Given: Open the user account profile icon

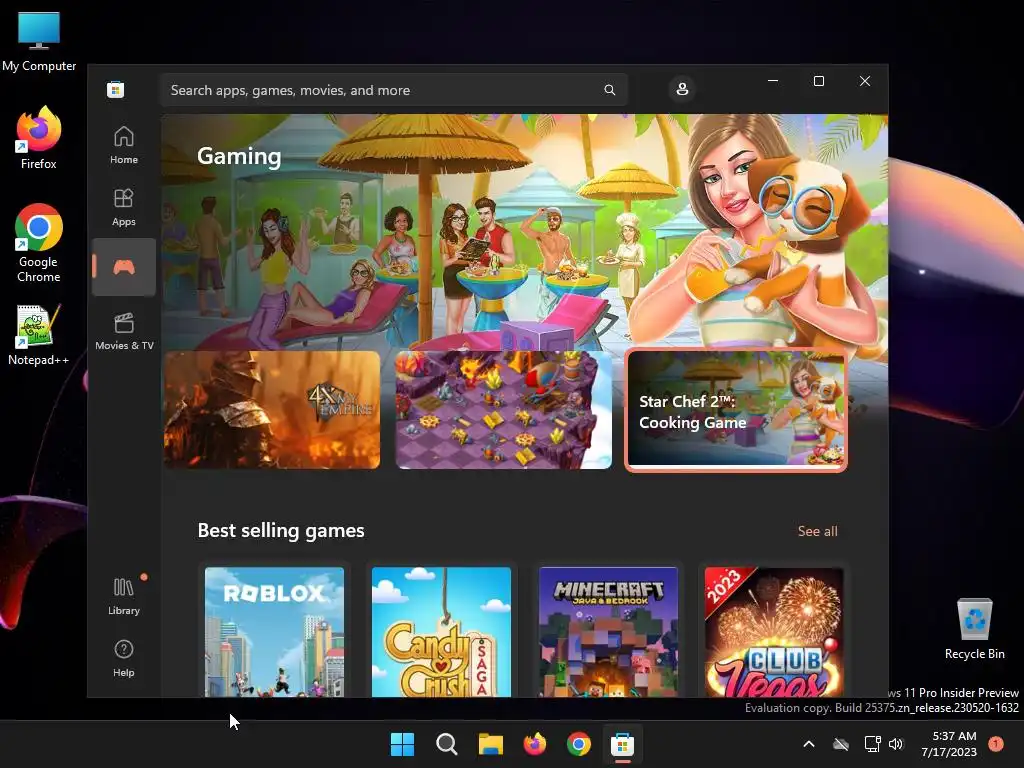Looking at the screenshot, I should 682,89.
